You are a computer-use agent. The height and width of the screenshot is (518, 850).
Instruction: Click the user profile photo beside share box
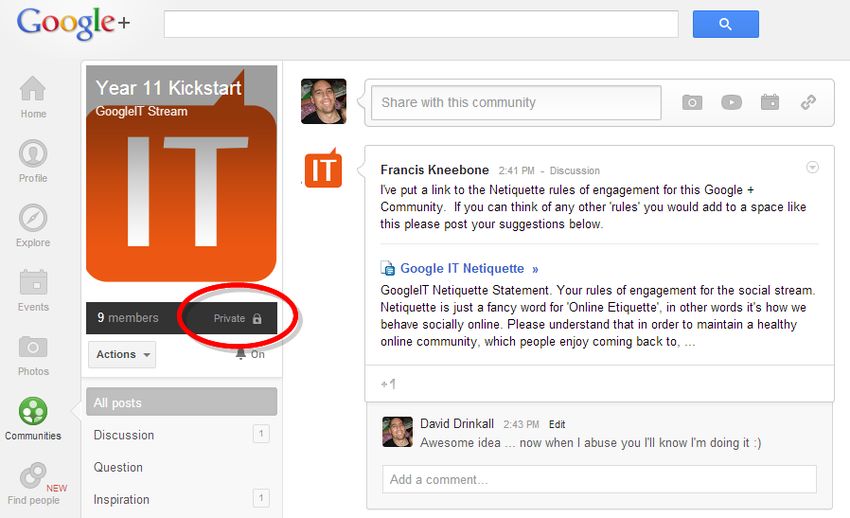pyautogui.click(x=324, y=101)
